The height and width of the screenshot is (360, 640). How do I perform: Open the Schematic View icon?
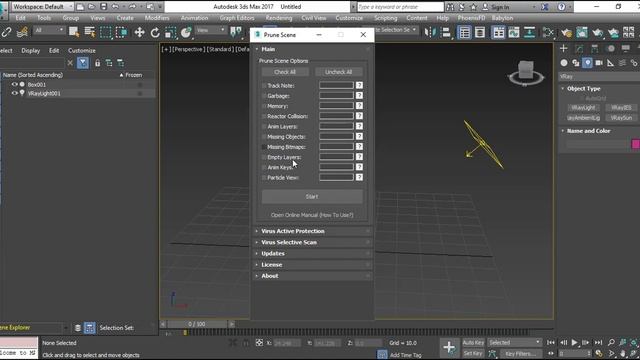click(x=529, y=32)
